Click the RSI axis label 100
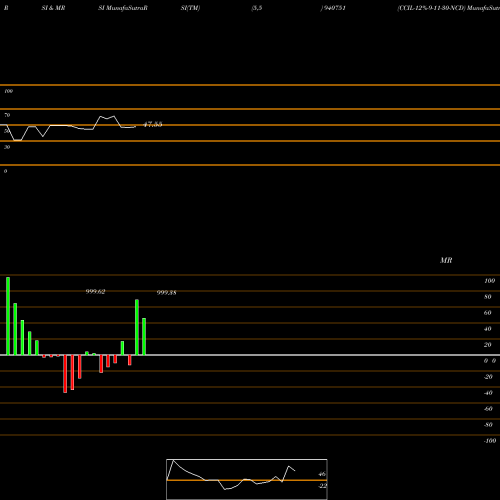Image resolution: width=500 pixels, height=500 pixels. click(x=8, y=91)
